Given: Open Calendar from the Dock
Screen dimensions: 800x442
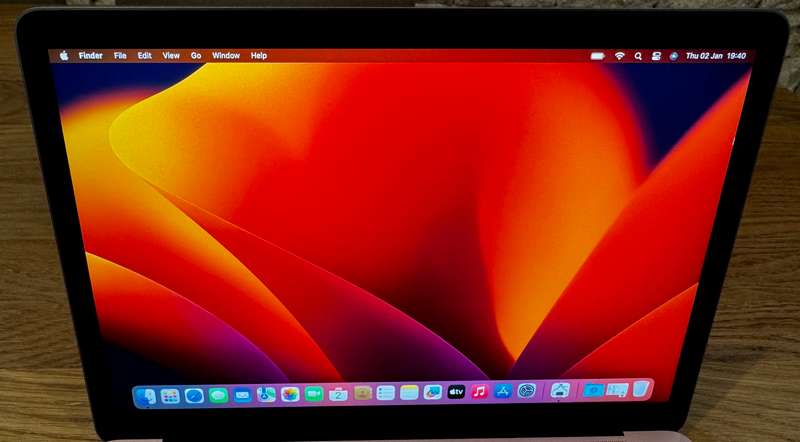Looking at the screenshot, I should 338,394.
